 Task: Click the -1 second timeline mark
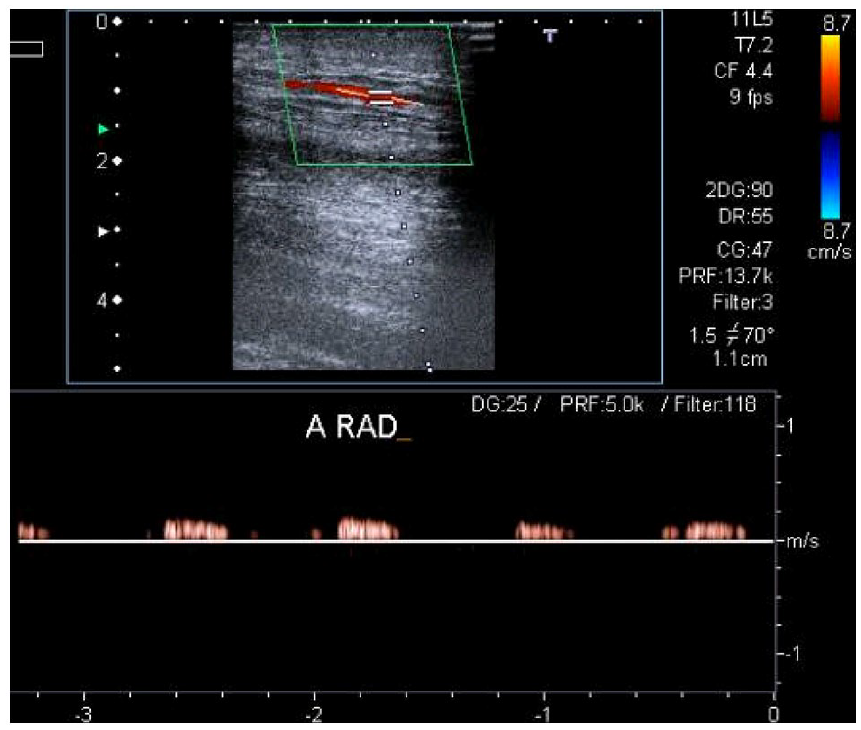[543, 714]
